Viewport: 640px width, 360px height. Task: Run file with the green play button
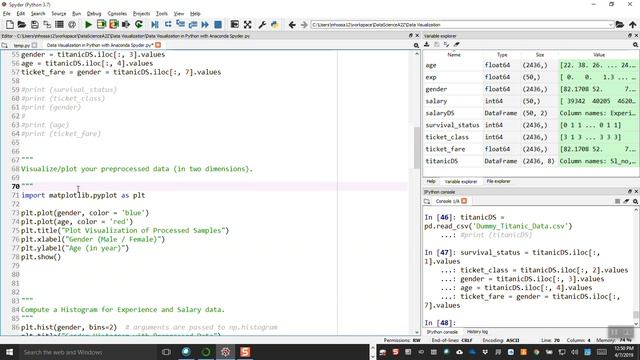(88, 24)
